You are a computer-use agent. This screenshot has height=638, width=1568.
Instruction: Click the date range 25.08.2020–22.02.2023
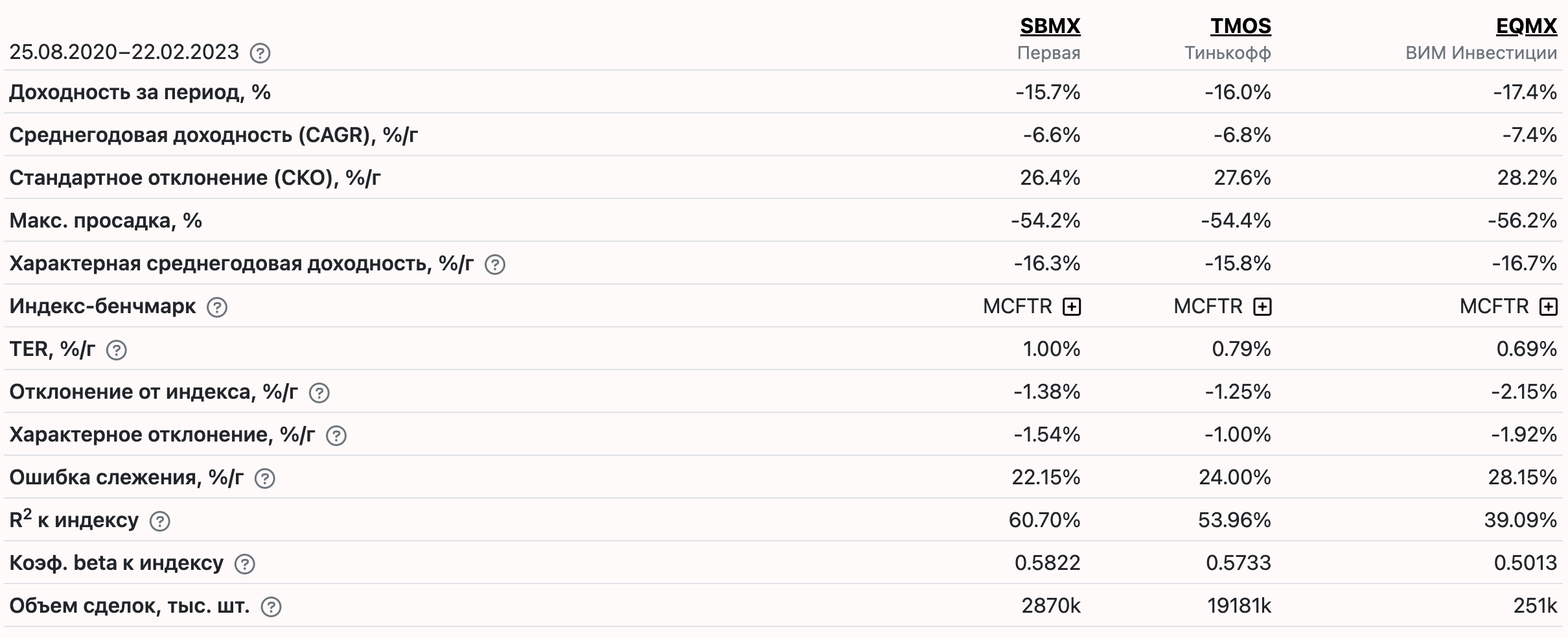(x=124, y=52)
